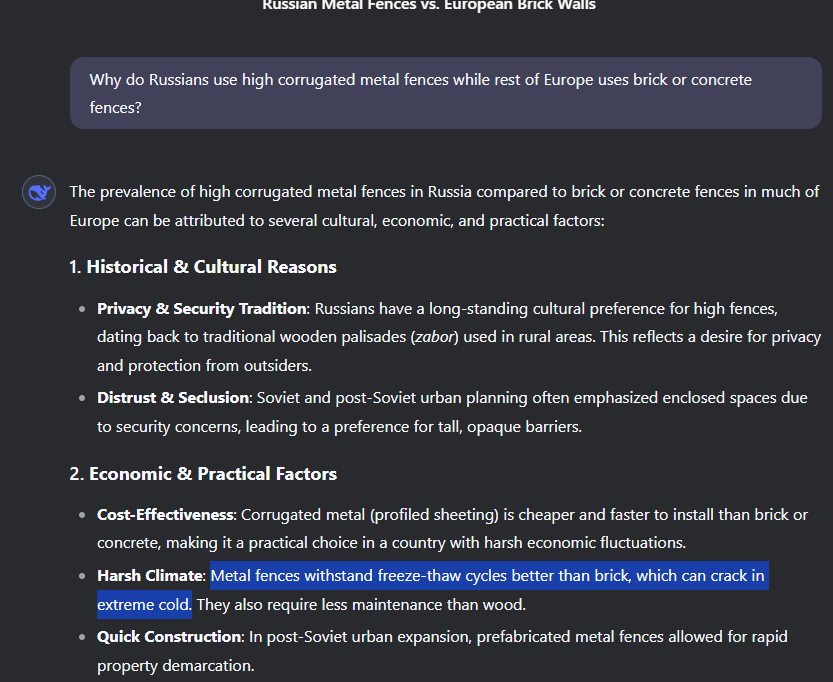The height and width of the screenshot is (682, 833).
Task: Click the highlighted words "extreme cold"
Action: (x=144, y=605)
